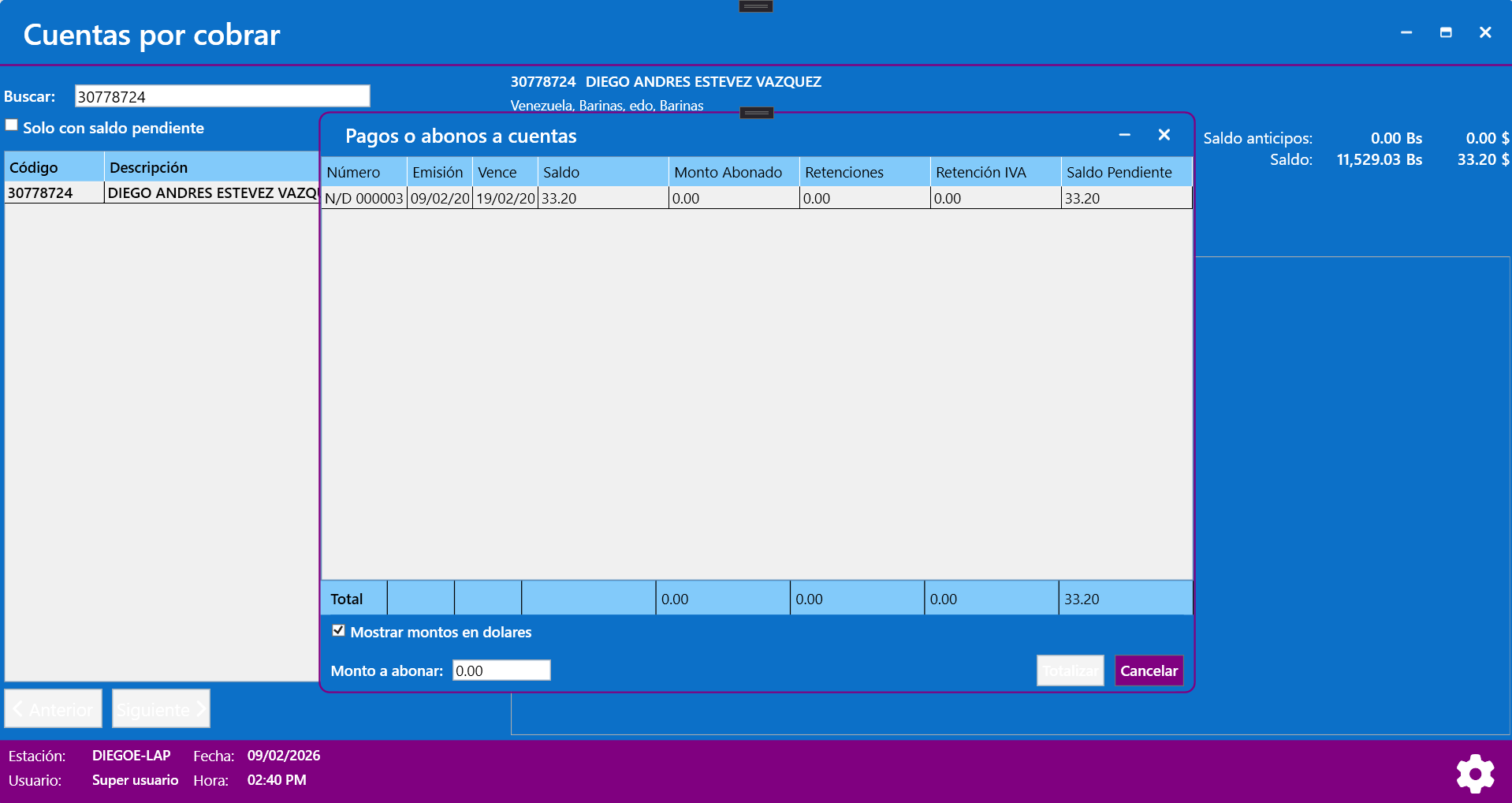The width and height of the screenshot is (1512, 803).
Task: Click the Monto Abonado column header
Action: tap(733, 172)
